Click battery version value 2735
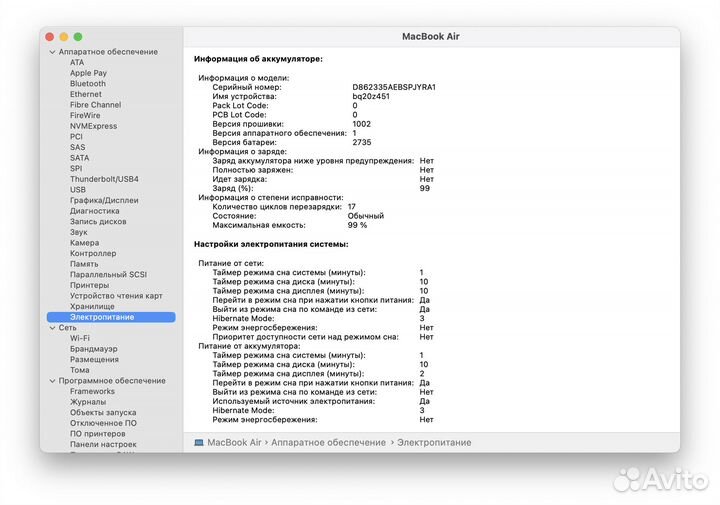 [362, 142]
